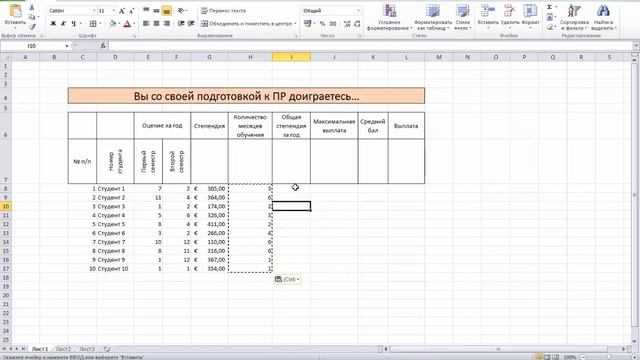Switch to the Лист1 sheet tab
This screenshot has width=640, height=360.
(40, 349)
